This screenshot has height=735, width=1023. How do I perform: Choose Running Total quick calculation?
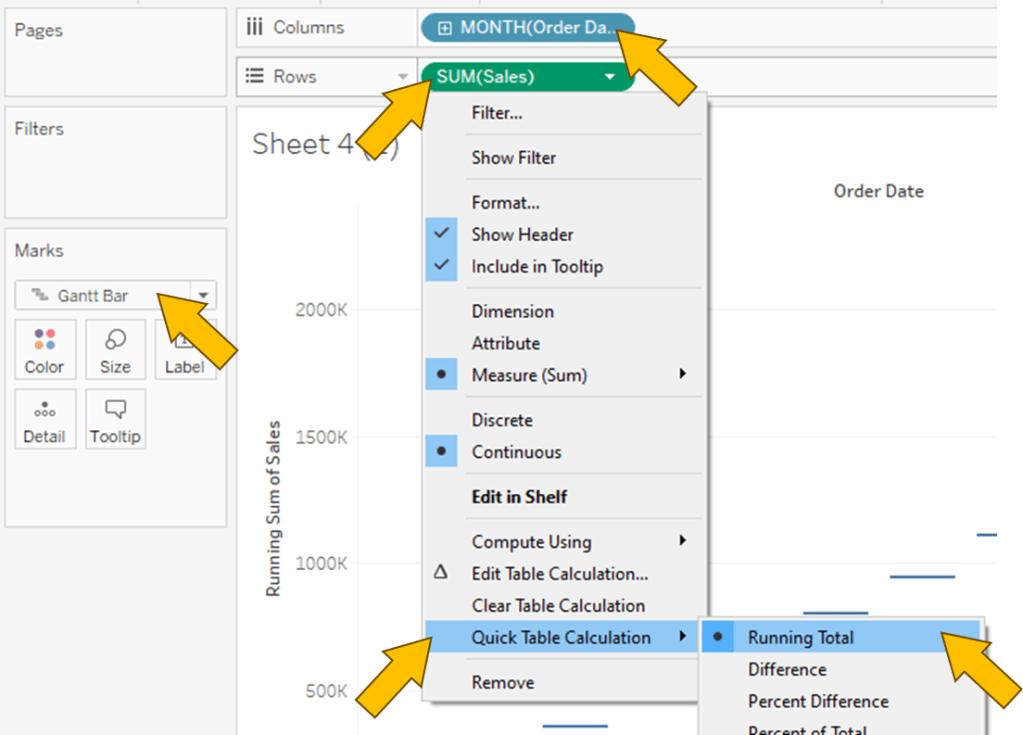click(800, 637)
